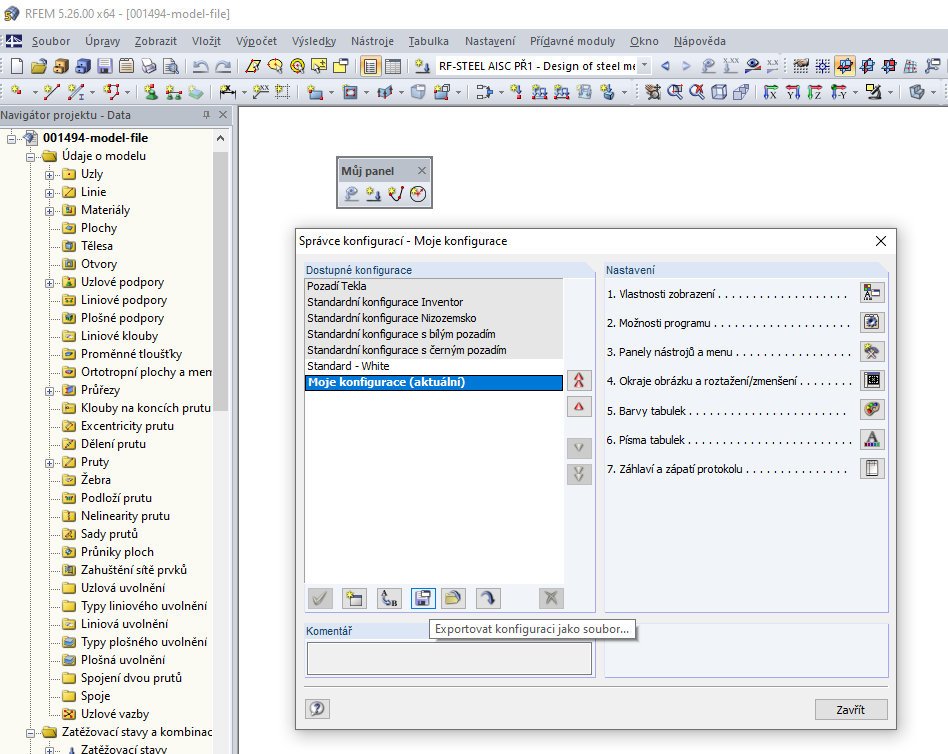Image resolution: width=948 pixels, height=754 pixels.
Task: Click the new line tool icon
Action: tap(51, 93)
